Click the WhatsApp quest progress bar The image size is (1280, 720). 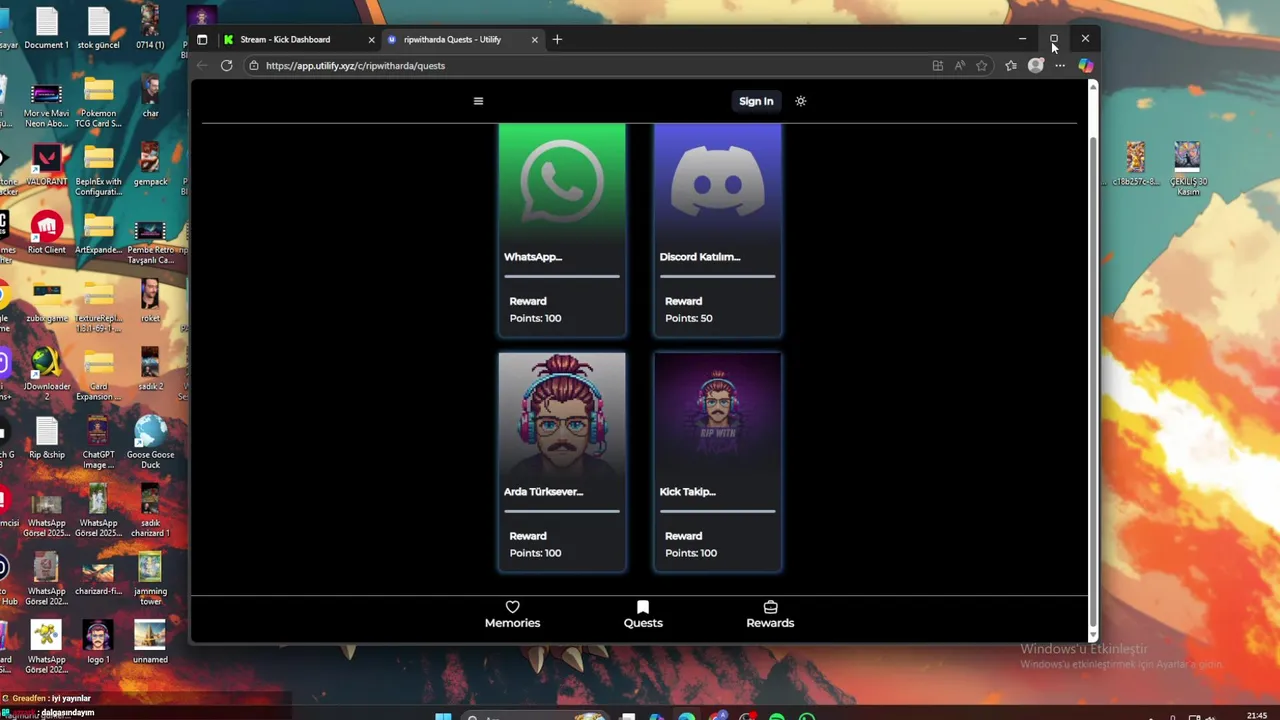coord(562,276)
